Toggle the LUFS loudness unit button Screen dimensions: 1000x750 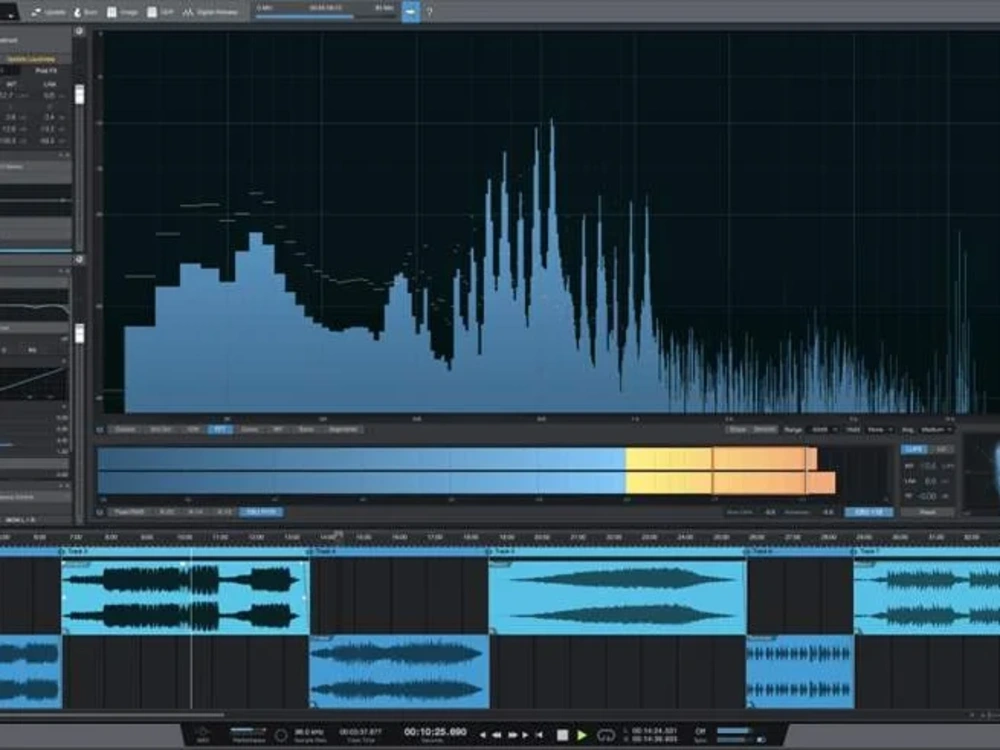point(914,450)
